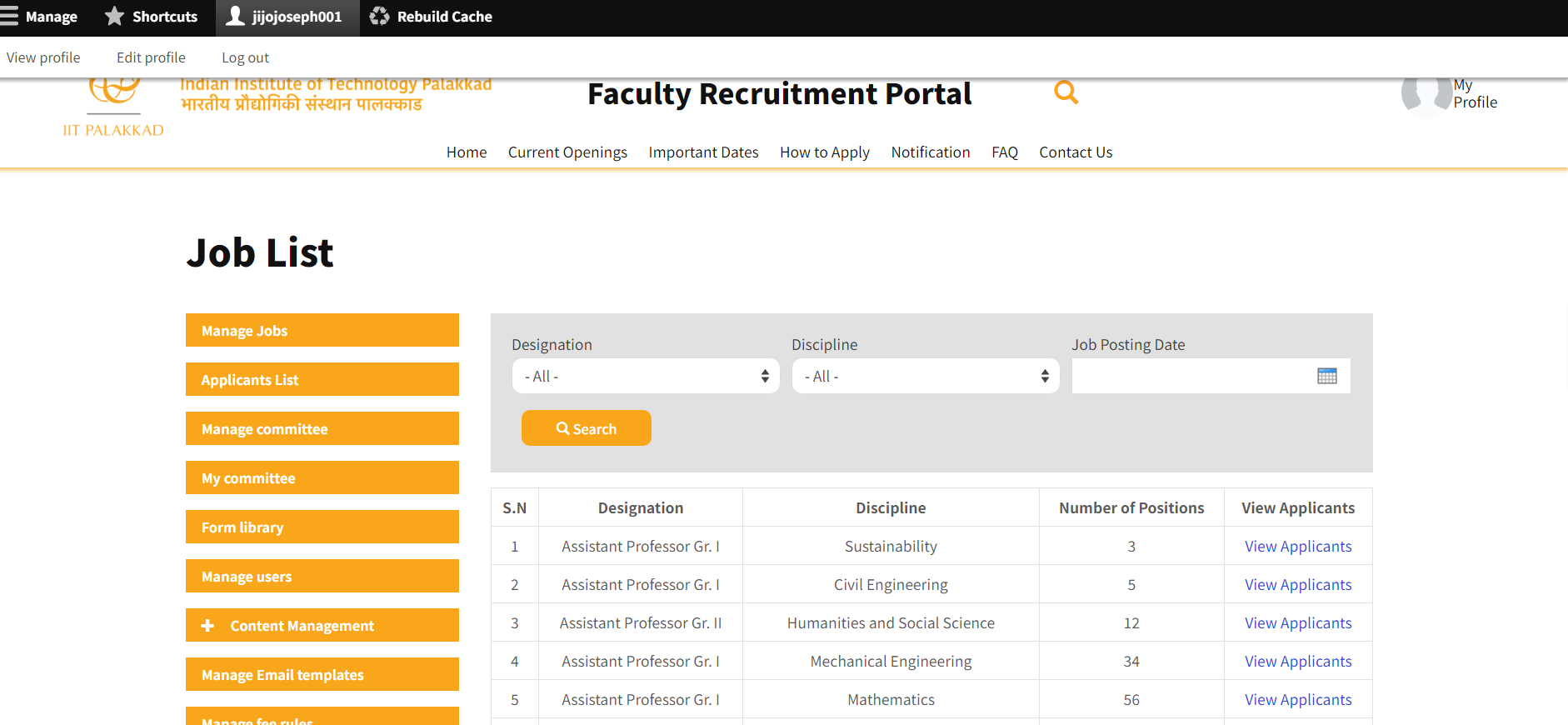
Task: Open Shortcuts star in admin toolbar
Action: point(114,17)
